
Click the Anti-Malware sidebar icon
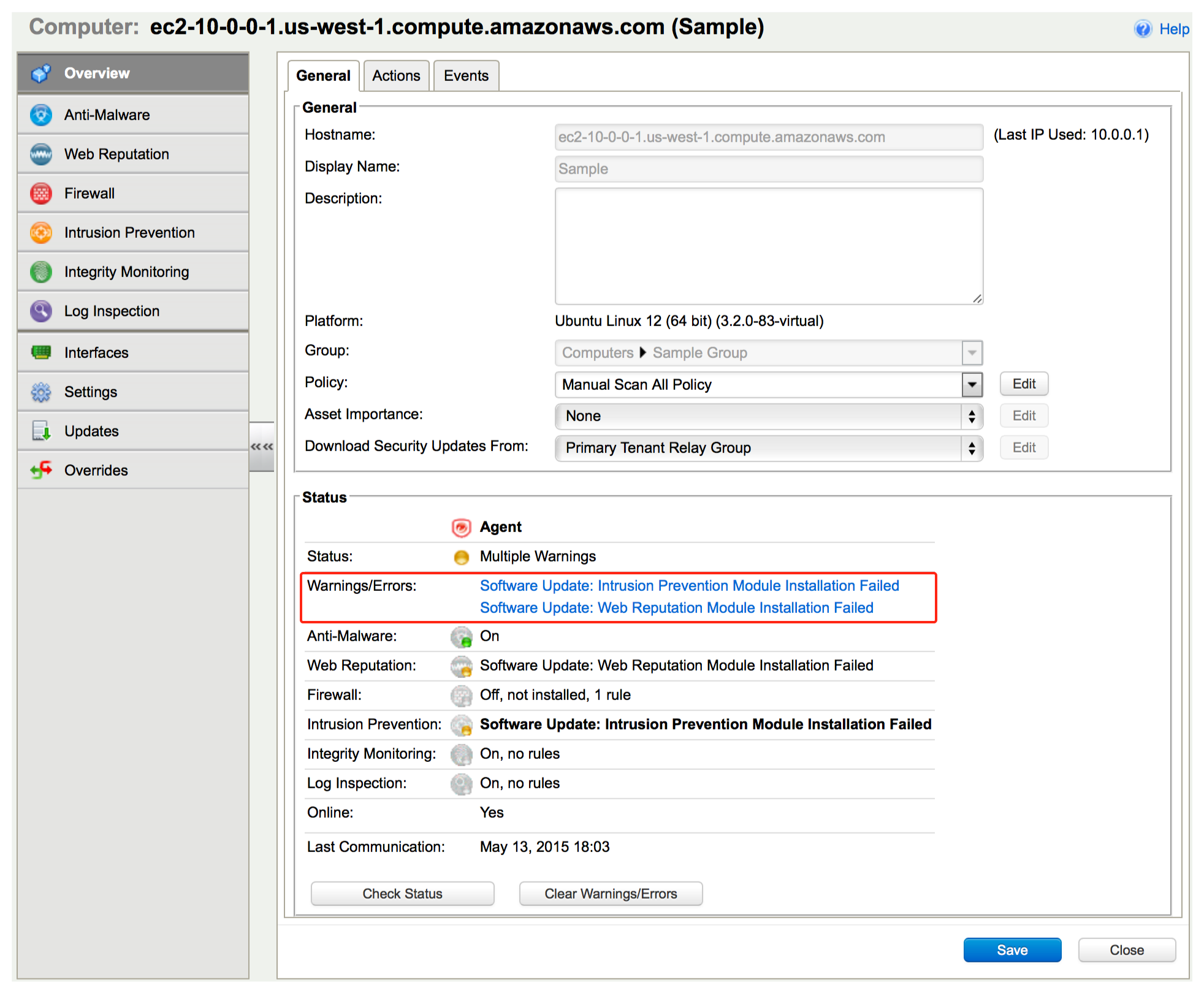click(41, 115)
